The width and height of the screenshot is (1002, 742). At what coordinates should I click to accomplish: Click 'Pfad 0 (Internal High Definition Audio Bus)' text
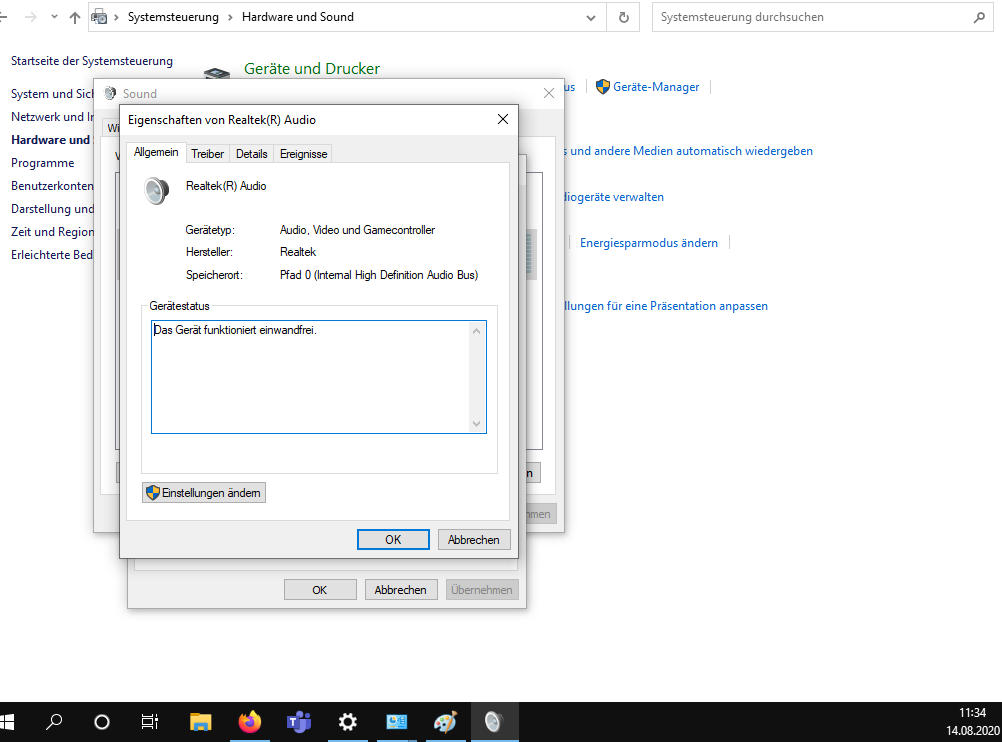(x=379, y=275)
